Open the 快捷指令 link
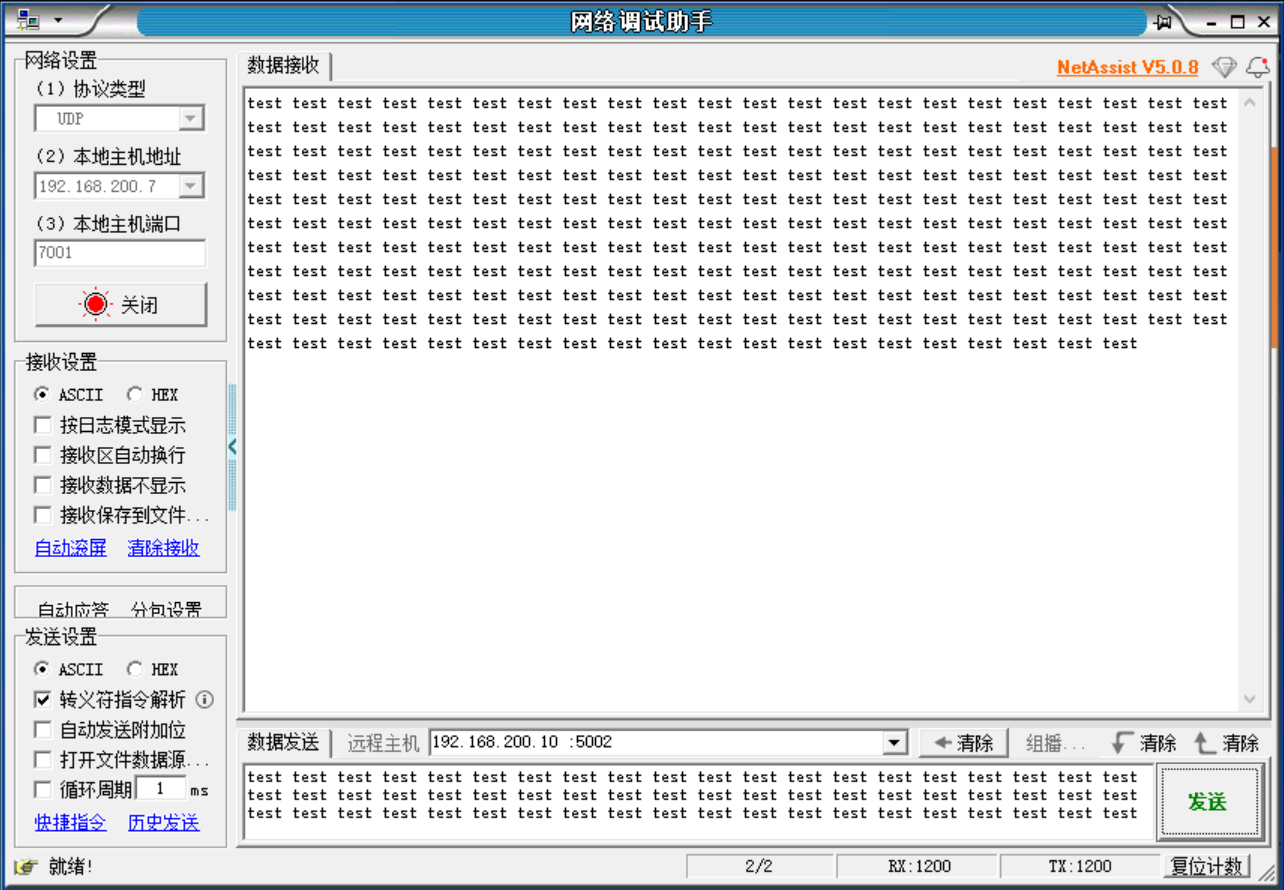This screenshot has height=890, width=1284. [x=70, y=823]
